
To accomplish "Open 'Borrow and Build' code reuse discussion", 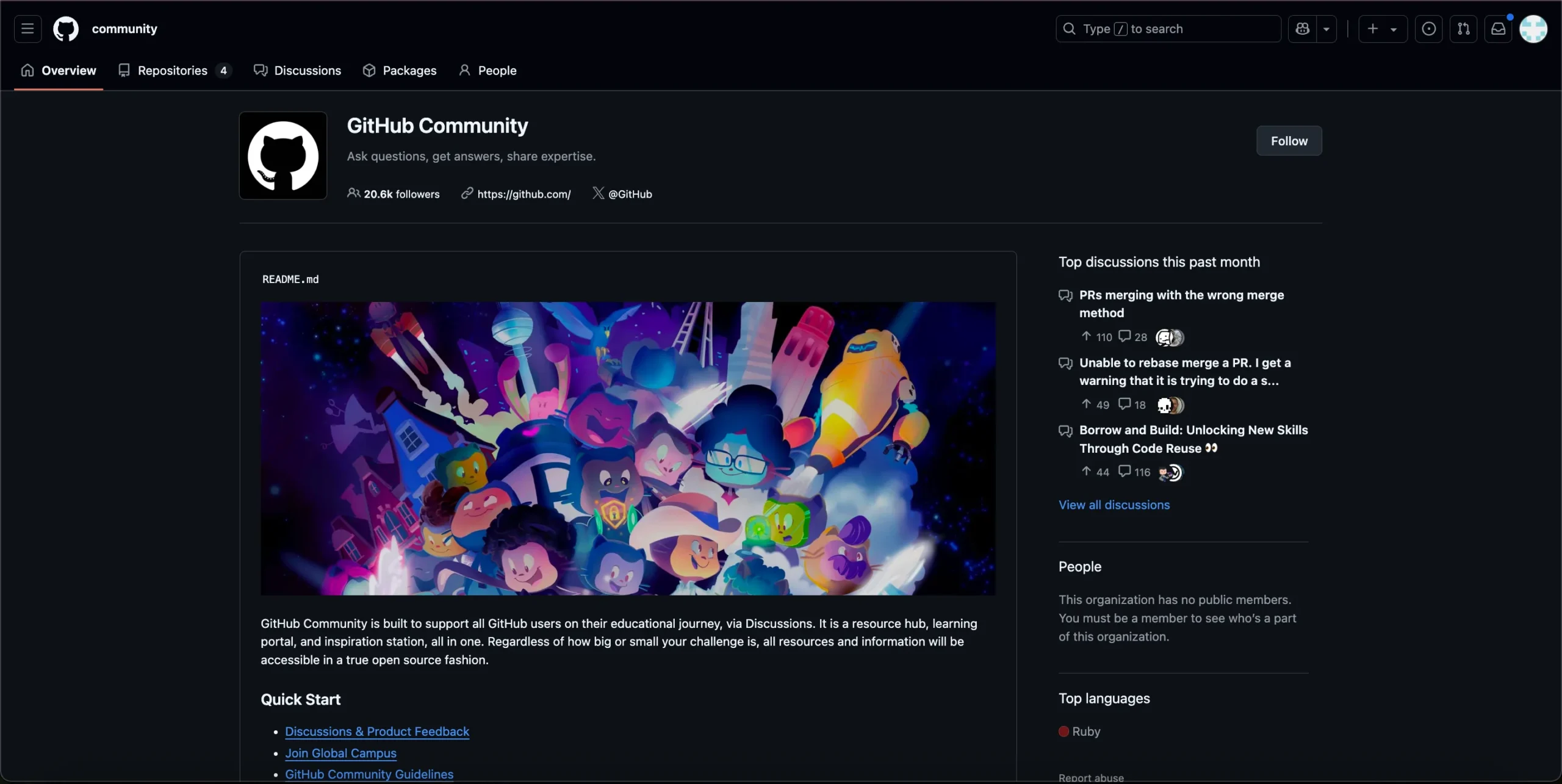I will coord(1193,439).
